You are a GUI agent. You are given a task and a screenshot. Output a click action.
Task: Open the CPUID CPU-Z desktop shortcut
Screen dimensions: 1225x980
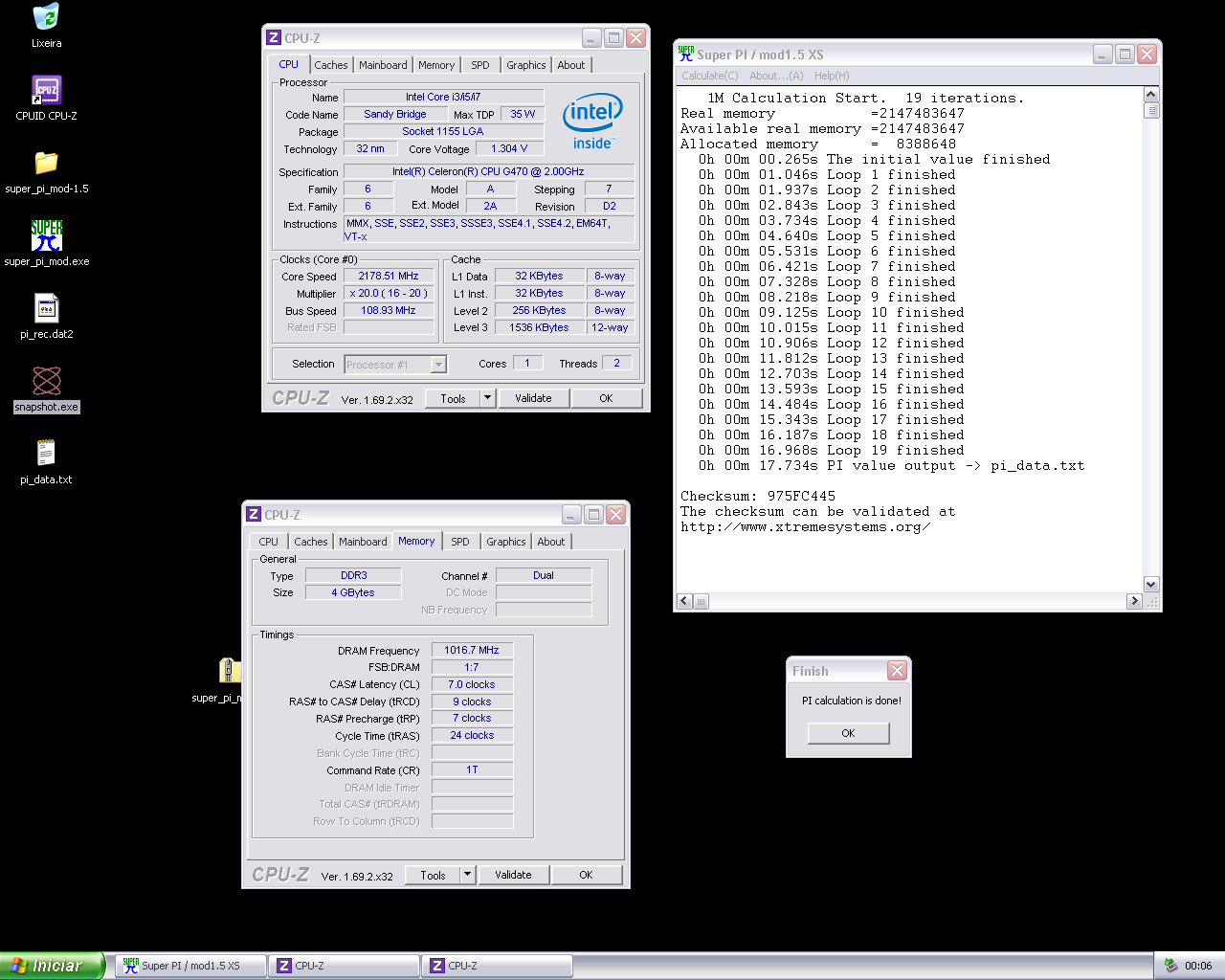coord(46,90)
